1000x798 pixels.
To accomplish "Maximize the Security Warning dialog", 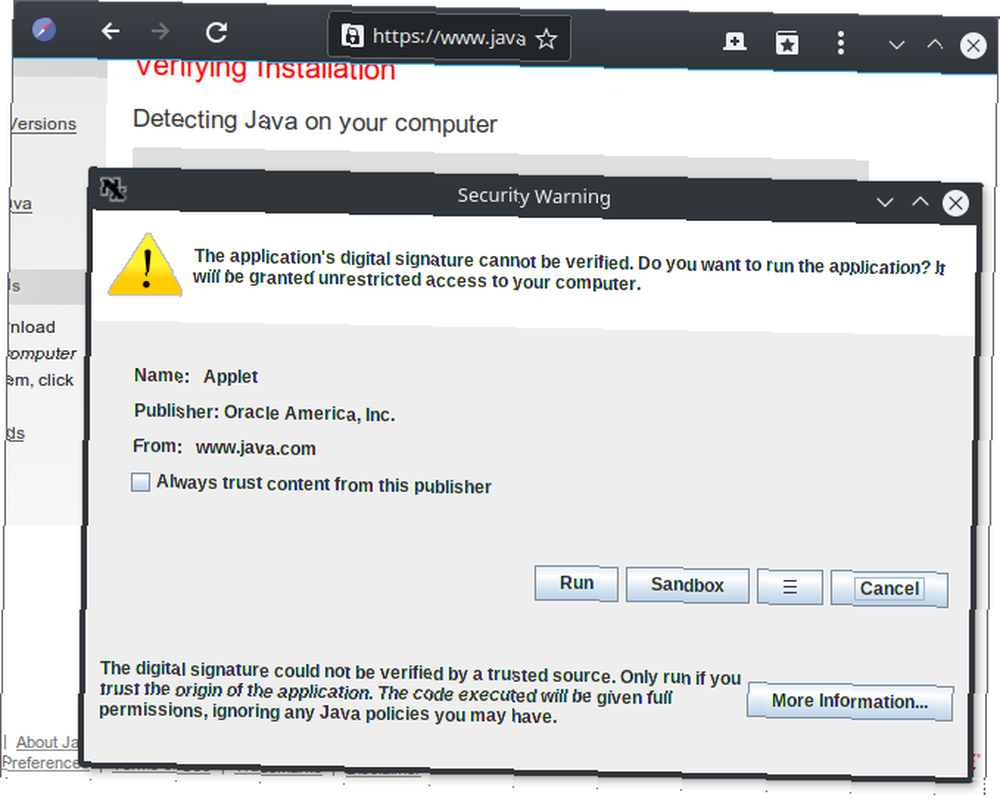I will click(x=920, y=202).
